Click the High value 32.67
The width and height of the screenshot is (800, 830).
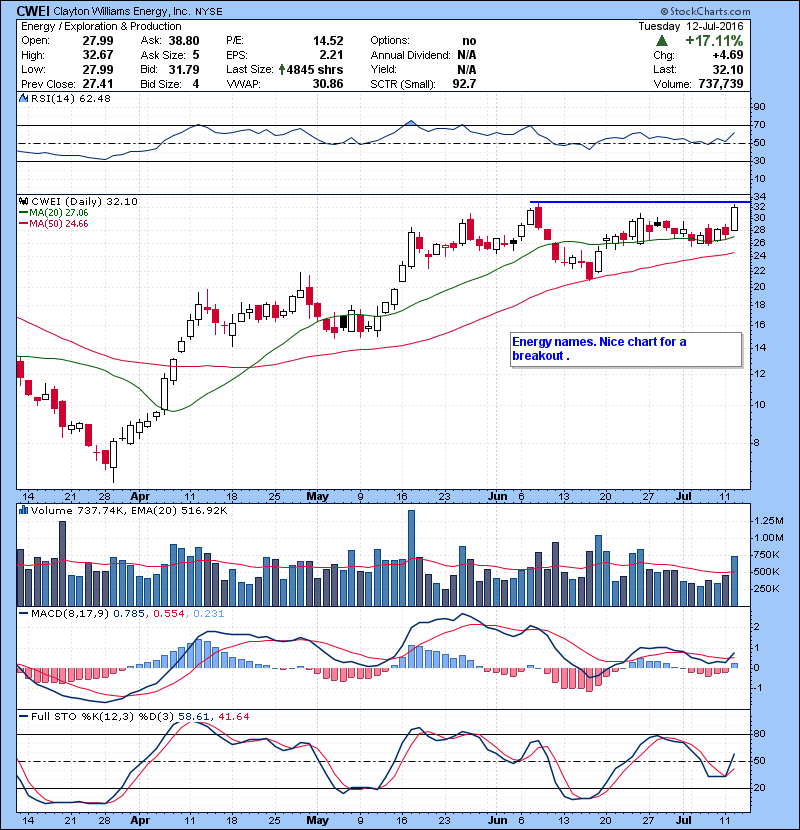[98, 55]
